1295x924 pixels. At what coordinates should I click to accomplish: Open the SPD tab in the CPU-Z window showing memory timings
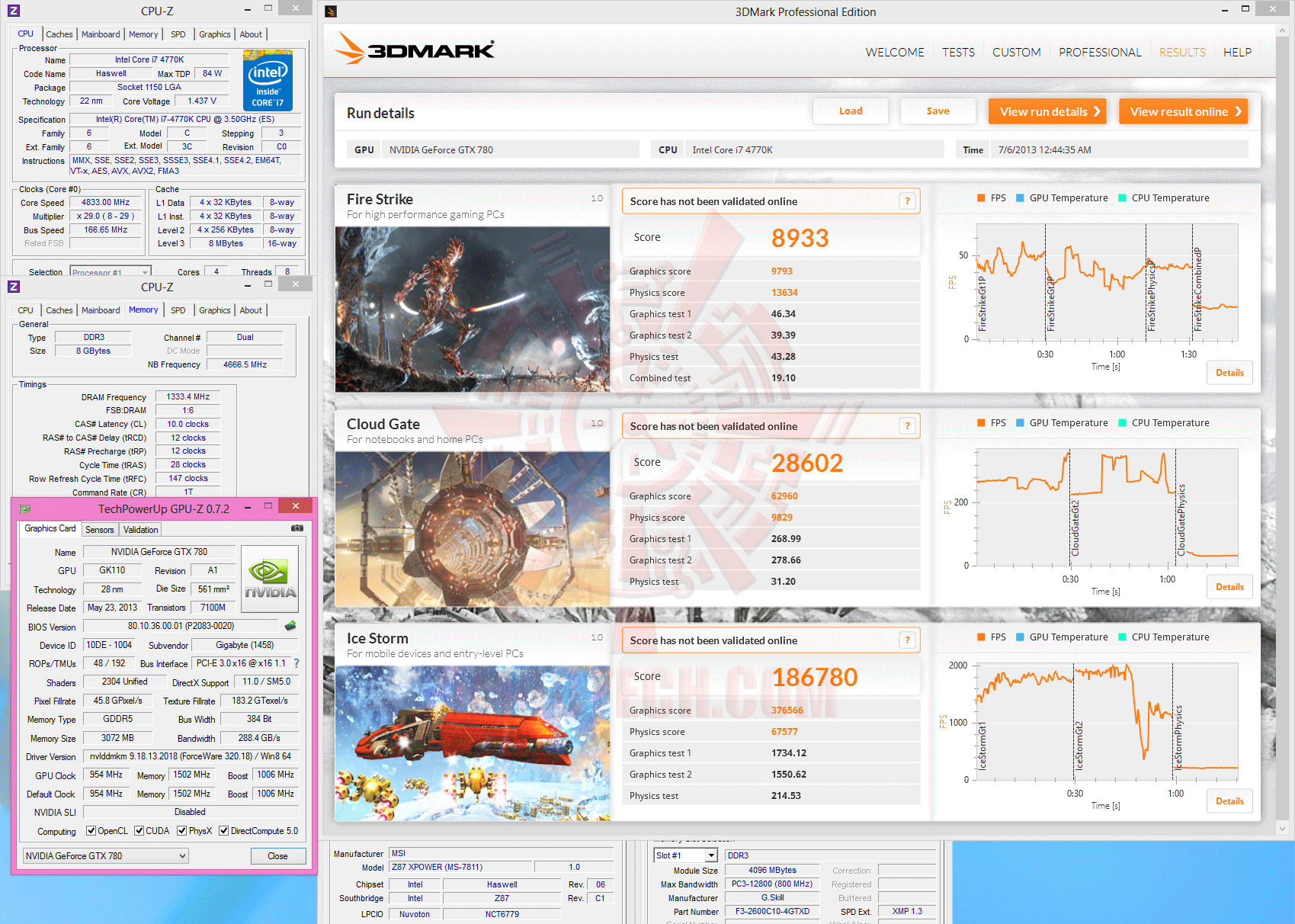pyautogui.click(x=178, y=310)
